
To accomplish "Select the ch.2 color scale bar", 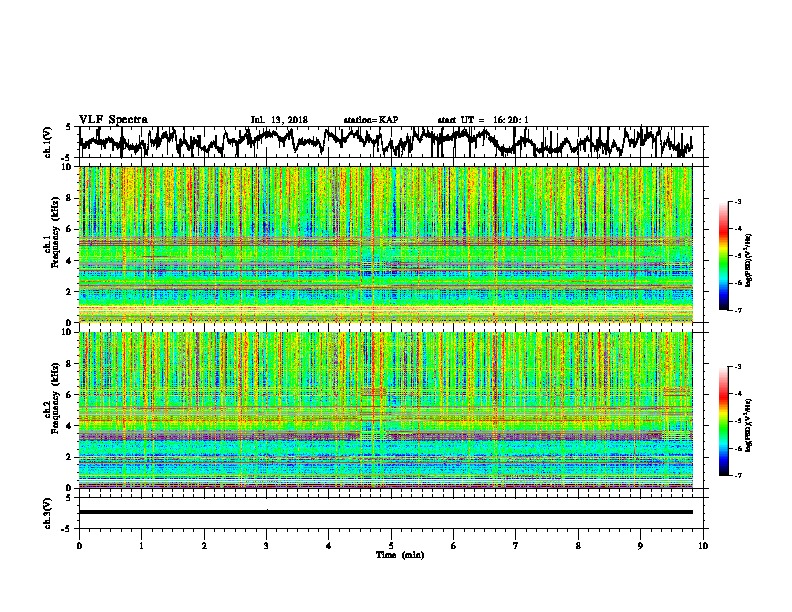I will pos(723,421).
